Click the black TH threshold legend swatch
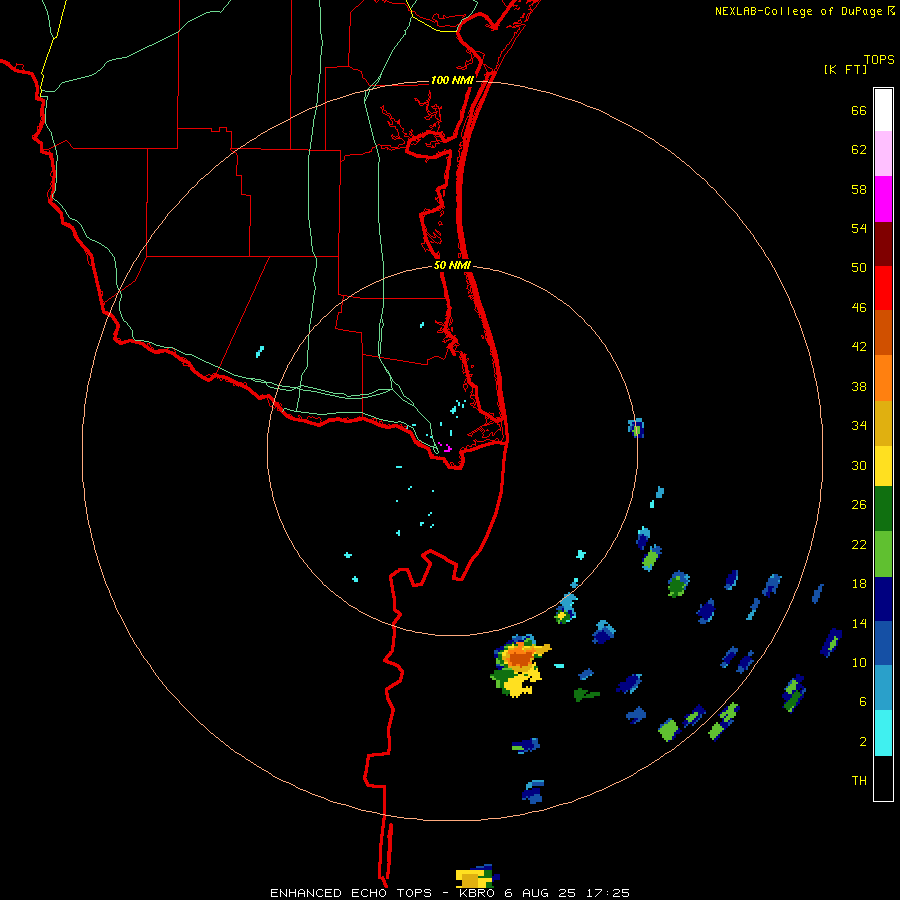900x900 pixels. 883,778
